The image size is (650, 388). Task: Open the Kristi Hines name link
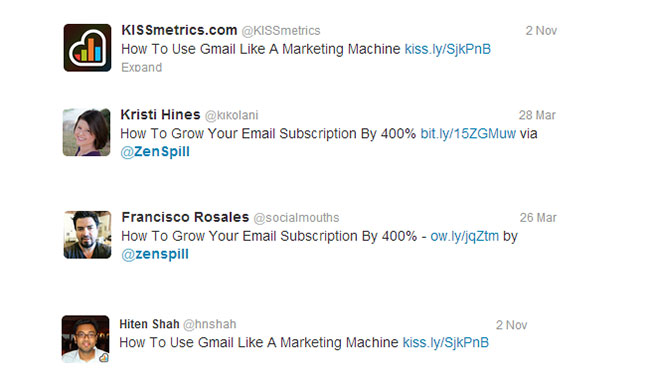[x=160, y=114]
